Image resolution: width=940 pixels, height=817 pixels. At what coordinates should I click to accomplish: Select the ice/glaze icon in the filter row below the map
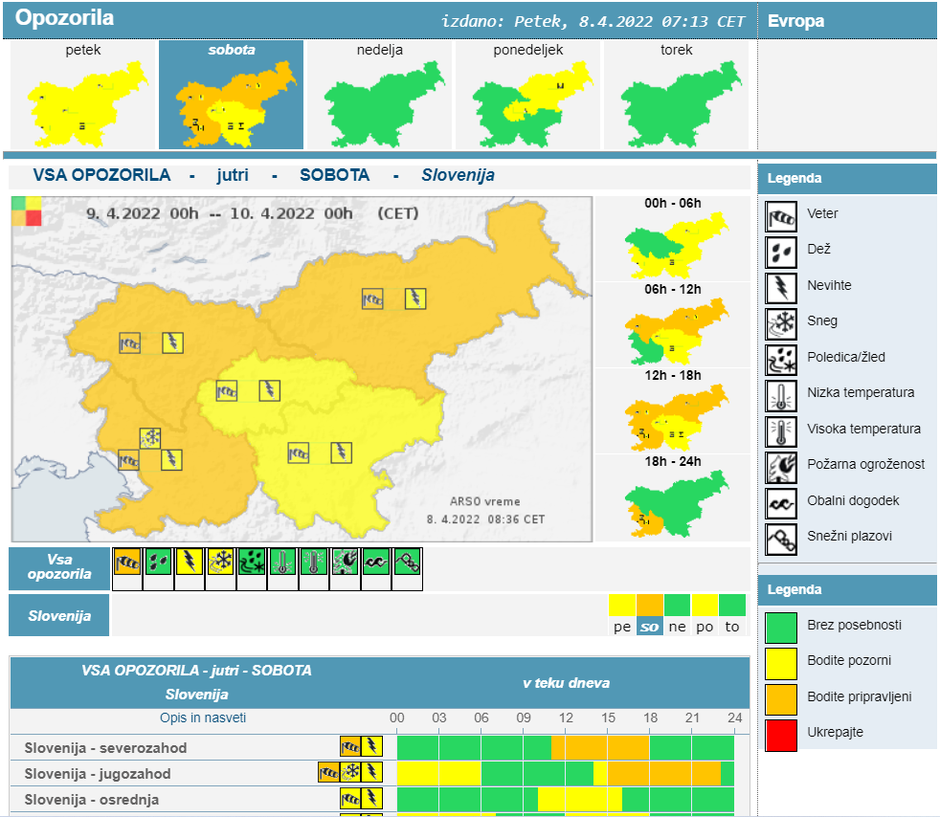[x=251, y=563]
